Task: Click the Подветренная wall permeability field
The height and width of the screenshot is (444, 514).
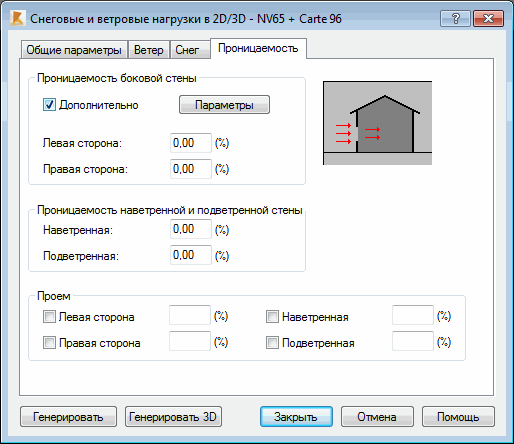Action: point(191,255)
